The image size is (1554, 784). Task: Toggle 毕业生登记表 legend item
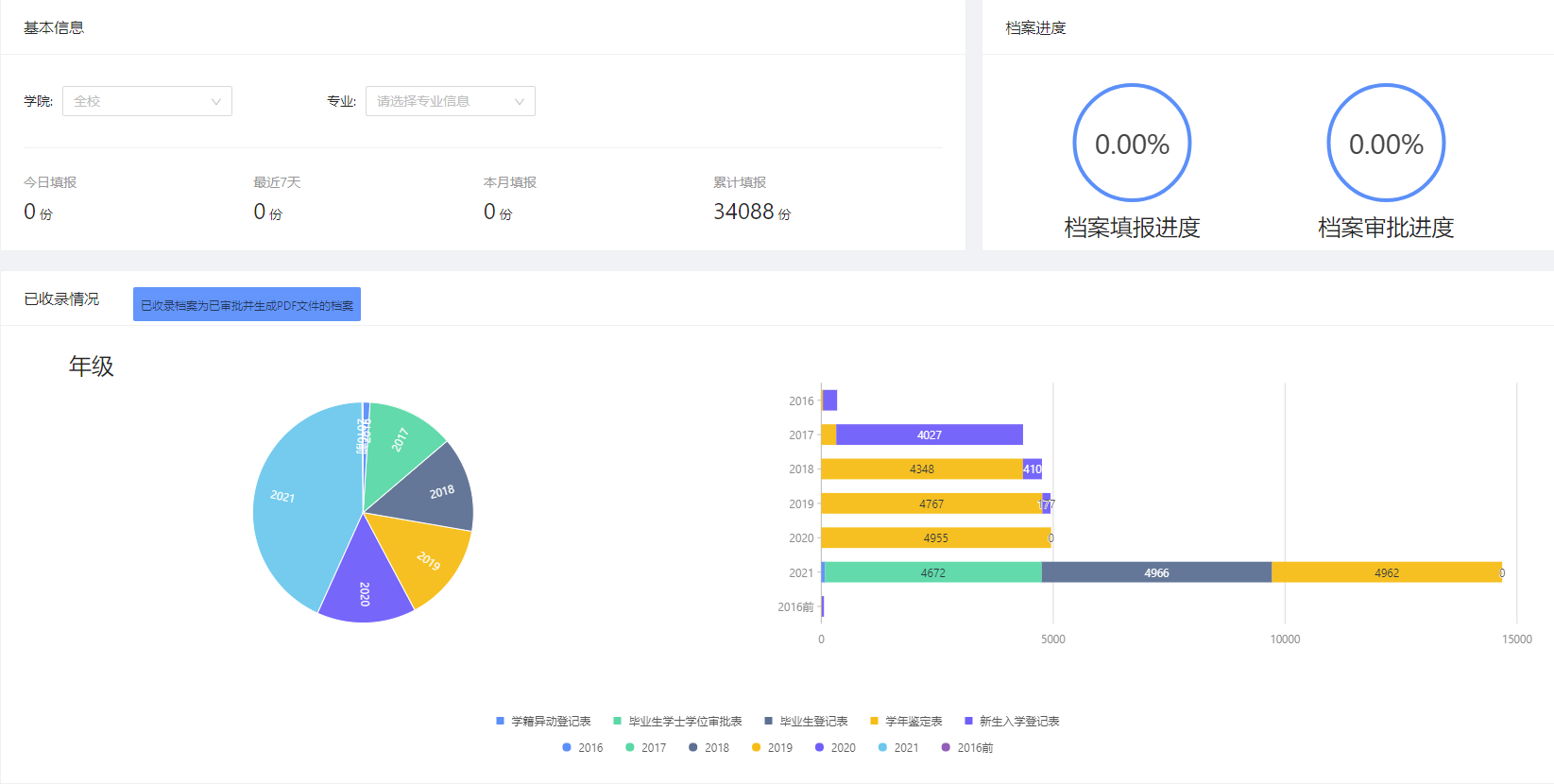pos(807,722)
